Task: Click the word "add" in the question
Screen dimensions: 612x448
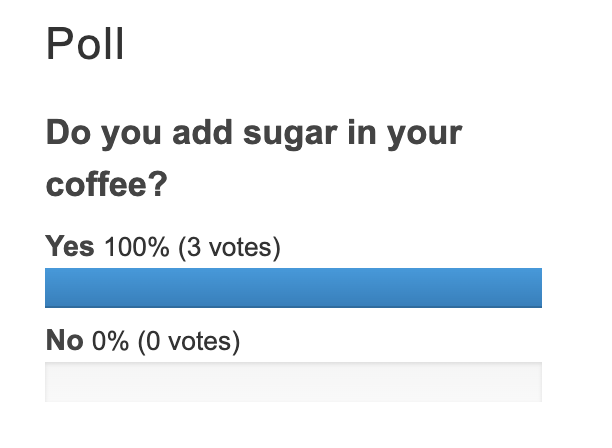Action: [206, 133]
